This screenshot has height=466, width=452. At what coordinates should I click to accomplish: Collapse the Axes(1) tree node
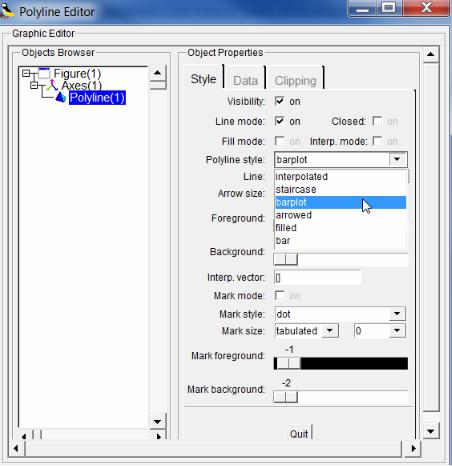[34, 85]
